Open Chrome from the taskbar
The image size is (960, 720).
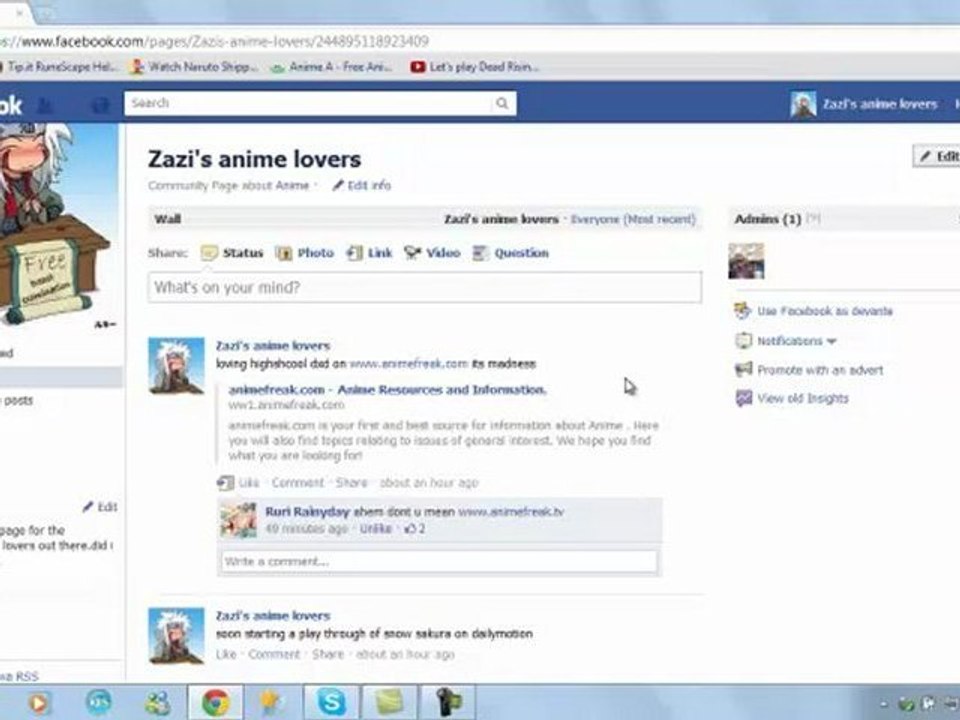click(x=216, y=702)
